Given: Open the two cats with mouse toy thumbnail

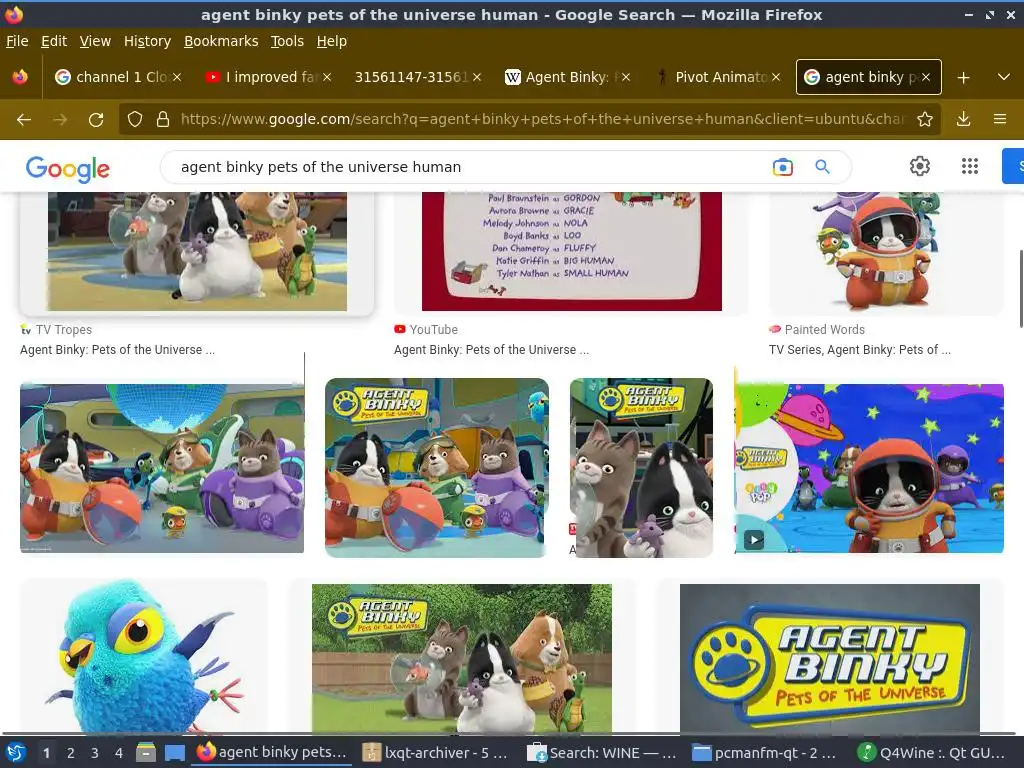Looking at the screenshot, I should pyautogui.click(x=641, y=468).
